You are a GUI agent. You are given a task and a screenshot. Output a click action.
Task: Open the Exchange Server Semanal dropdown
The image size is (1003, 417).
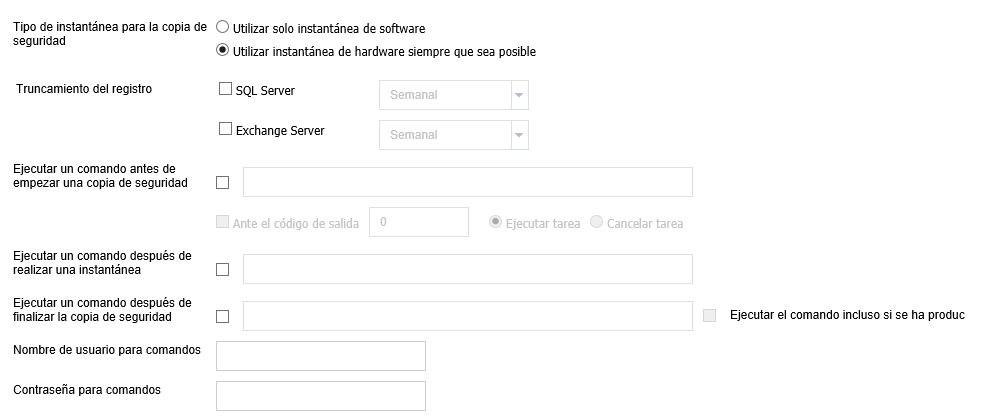point(454,134)
